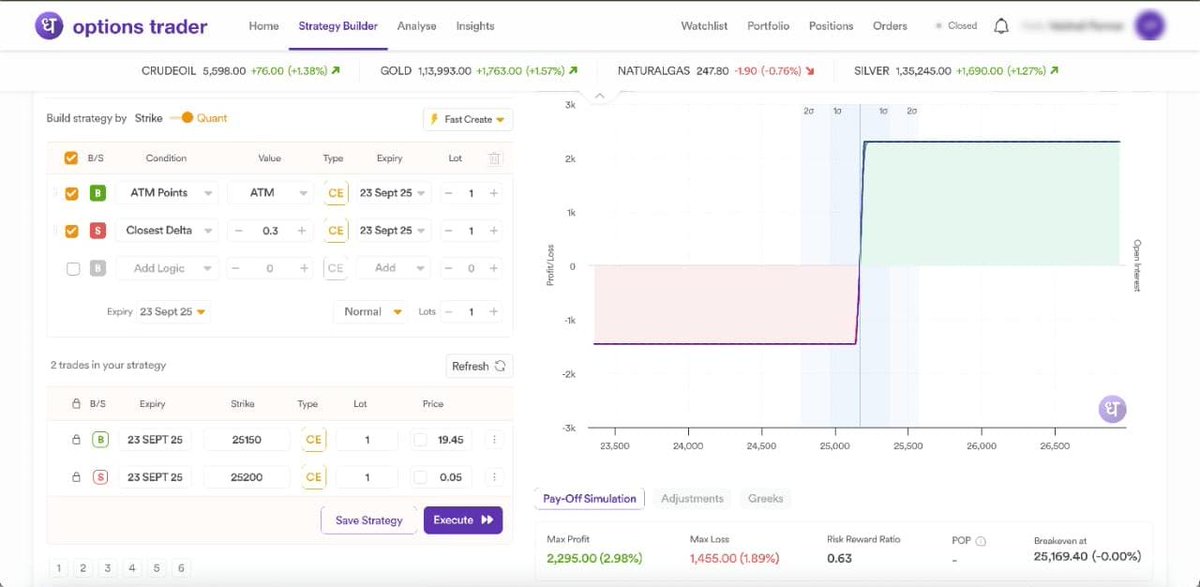The width and height of the screenshot is (1200, 587).
Task: Toggle CE type on Add Logic row
Action: pyautogui.click(x=336, y=268)
